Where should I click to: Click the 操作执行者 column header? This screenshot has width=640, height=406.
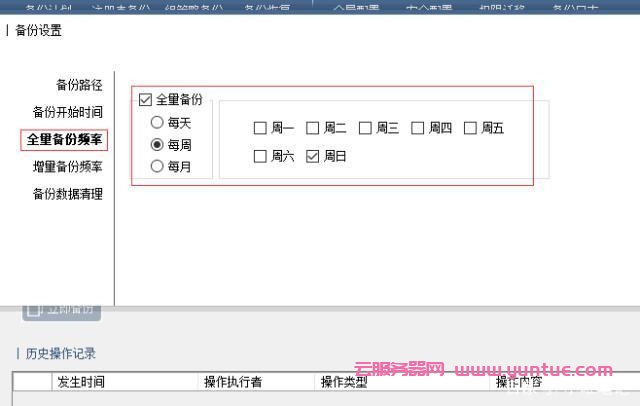coord(233,382)
